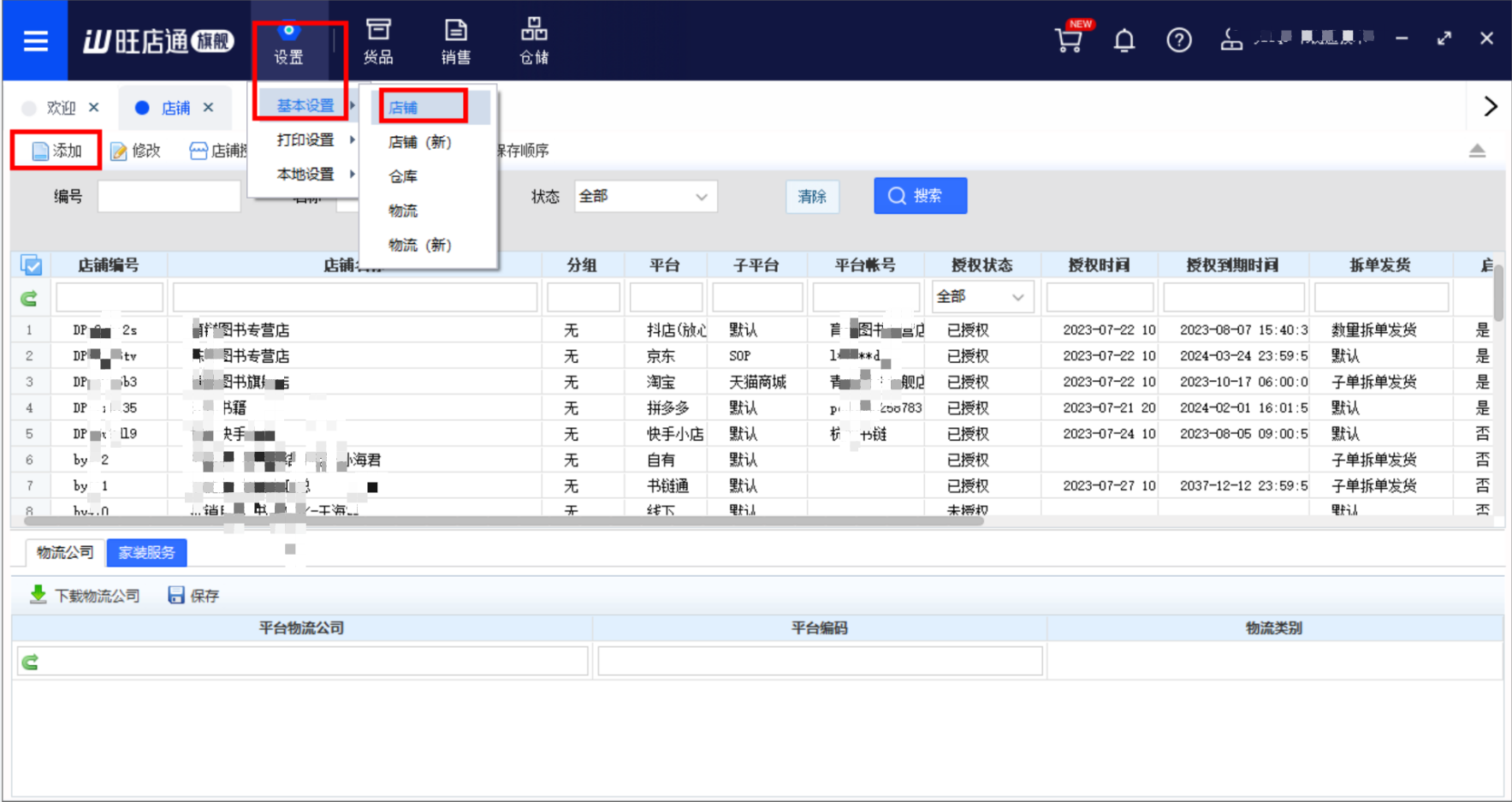Select 基本设置 in the settings menu
This screenshot has width=1512, height=802.
(x=305, y=105)
